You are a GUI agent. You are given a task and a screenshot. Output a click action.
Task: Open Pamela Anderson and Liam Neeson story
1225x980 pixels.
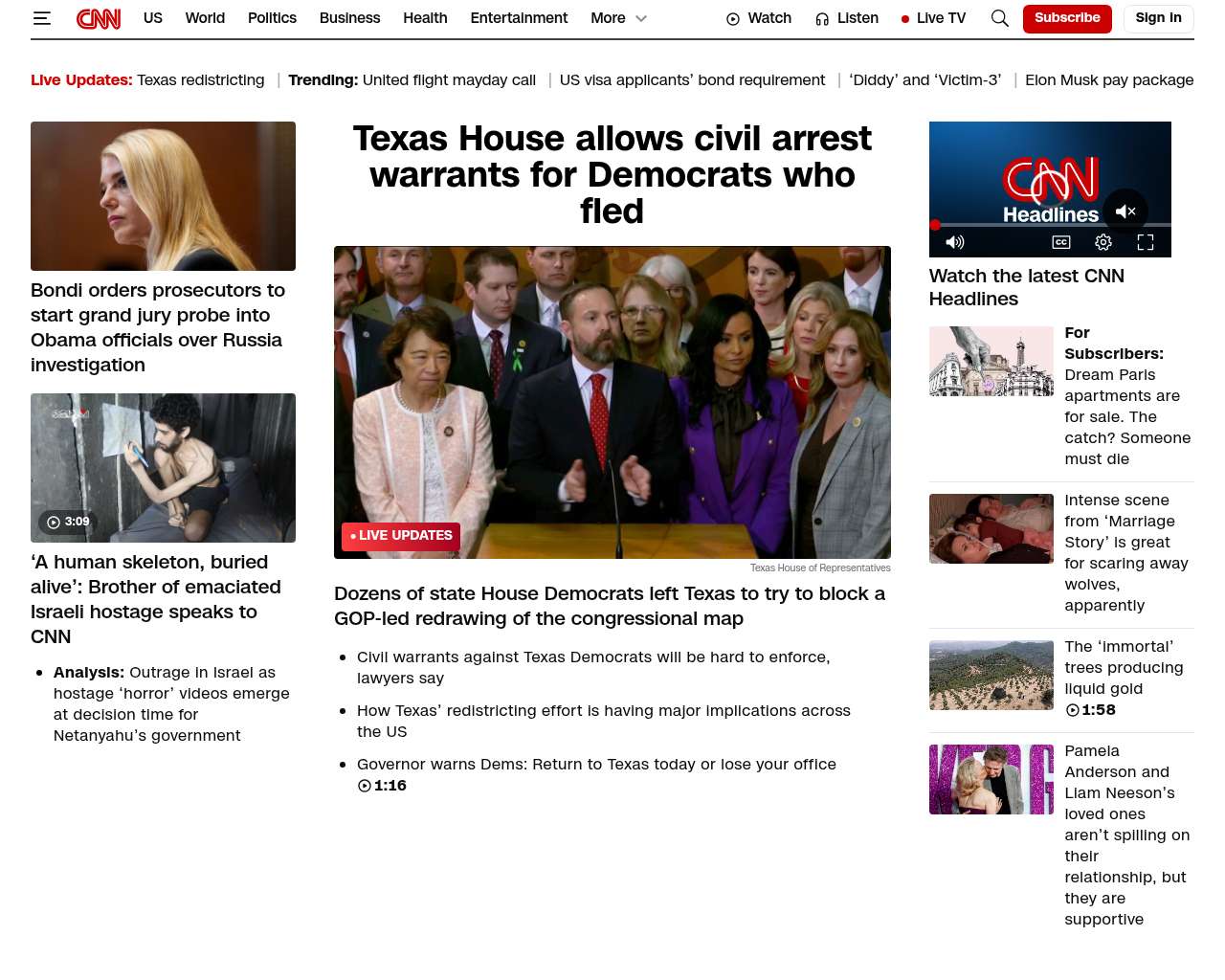tap(1127, 835)
